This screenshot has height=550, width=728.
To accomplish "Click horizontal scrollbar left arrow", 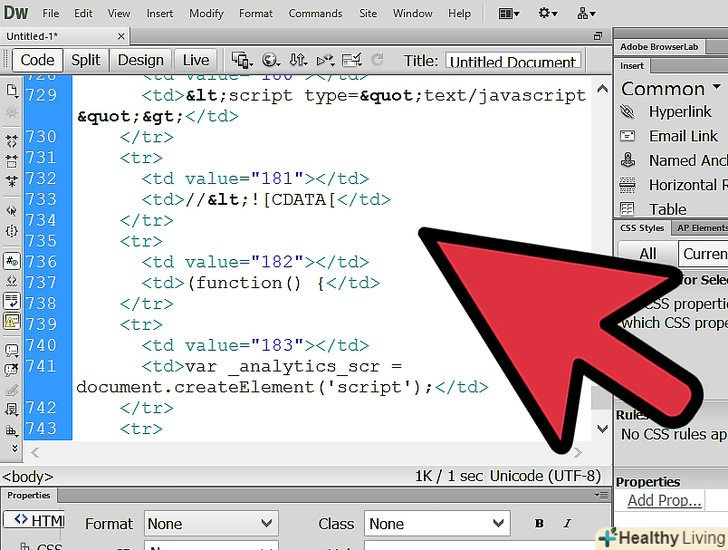I will pos(35,452).
